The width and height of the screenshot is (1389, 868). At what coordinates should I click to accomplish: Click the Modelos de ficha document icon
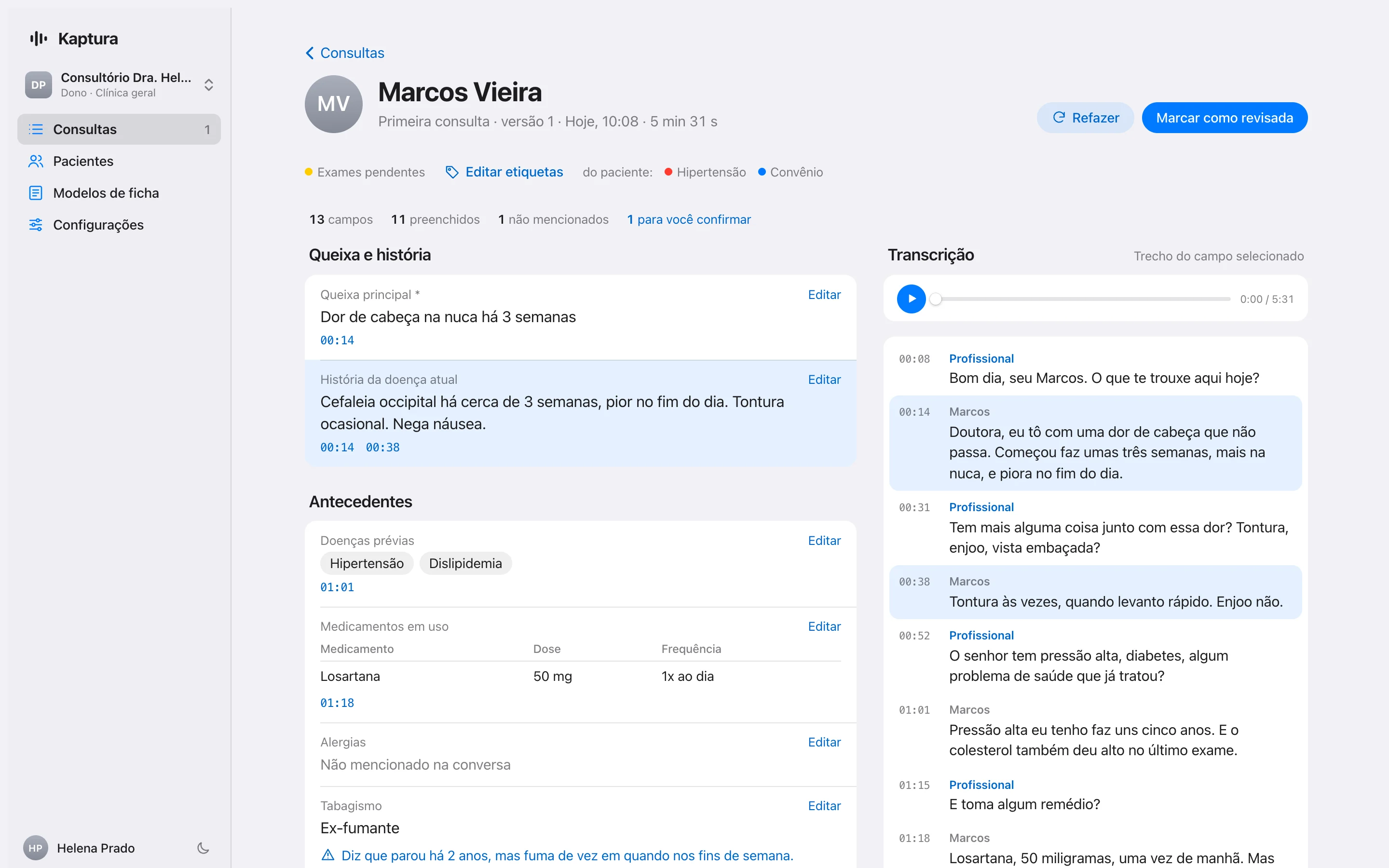[36, 193]
